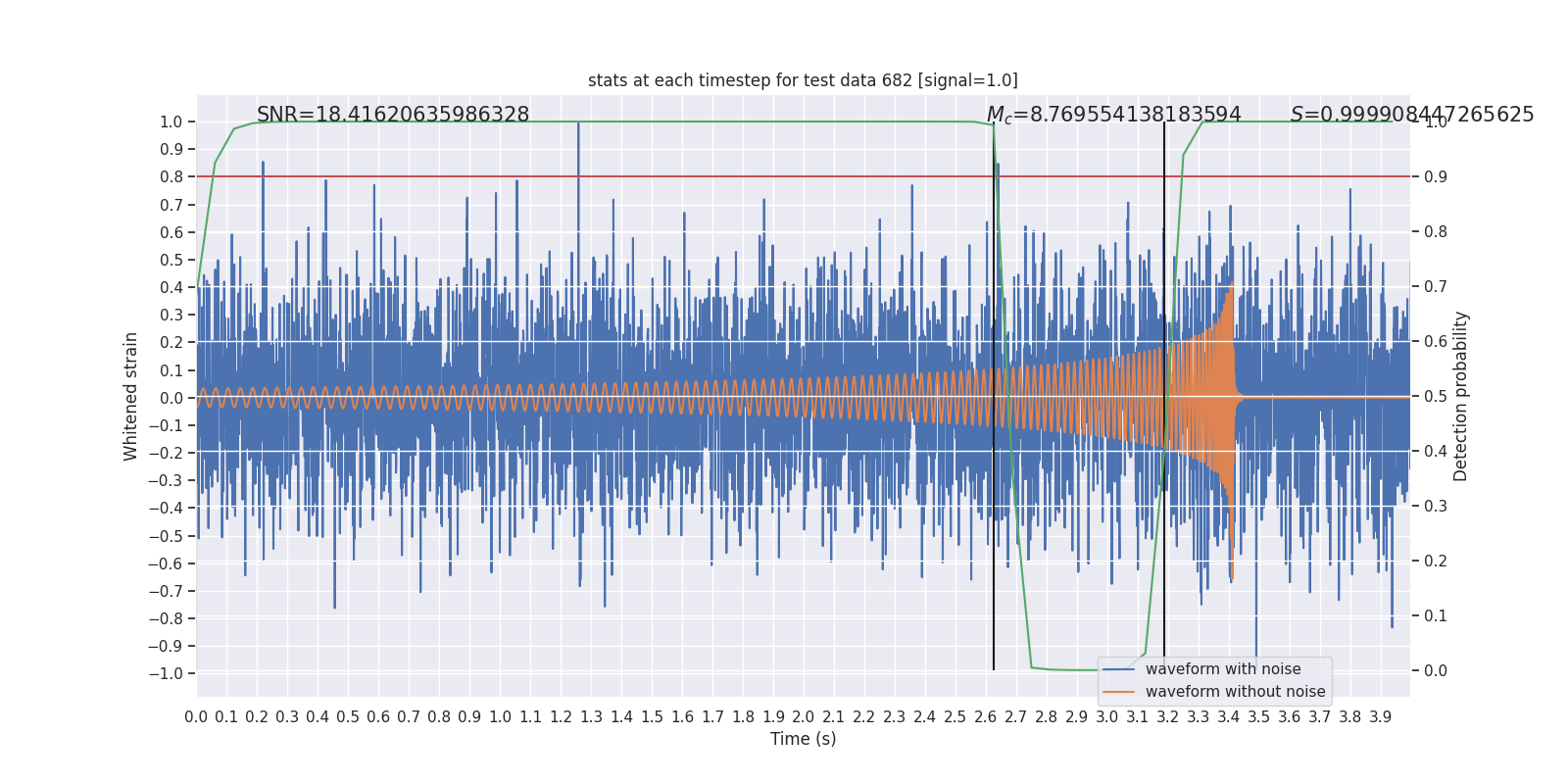
Task: Select the SNR=18.41620635986328 annotation
Action: pyautogui.click(x=393, y=115)
